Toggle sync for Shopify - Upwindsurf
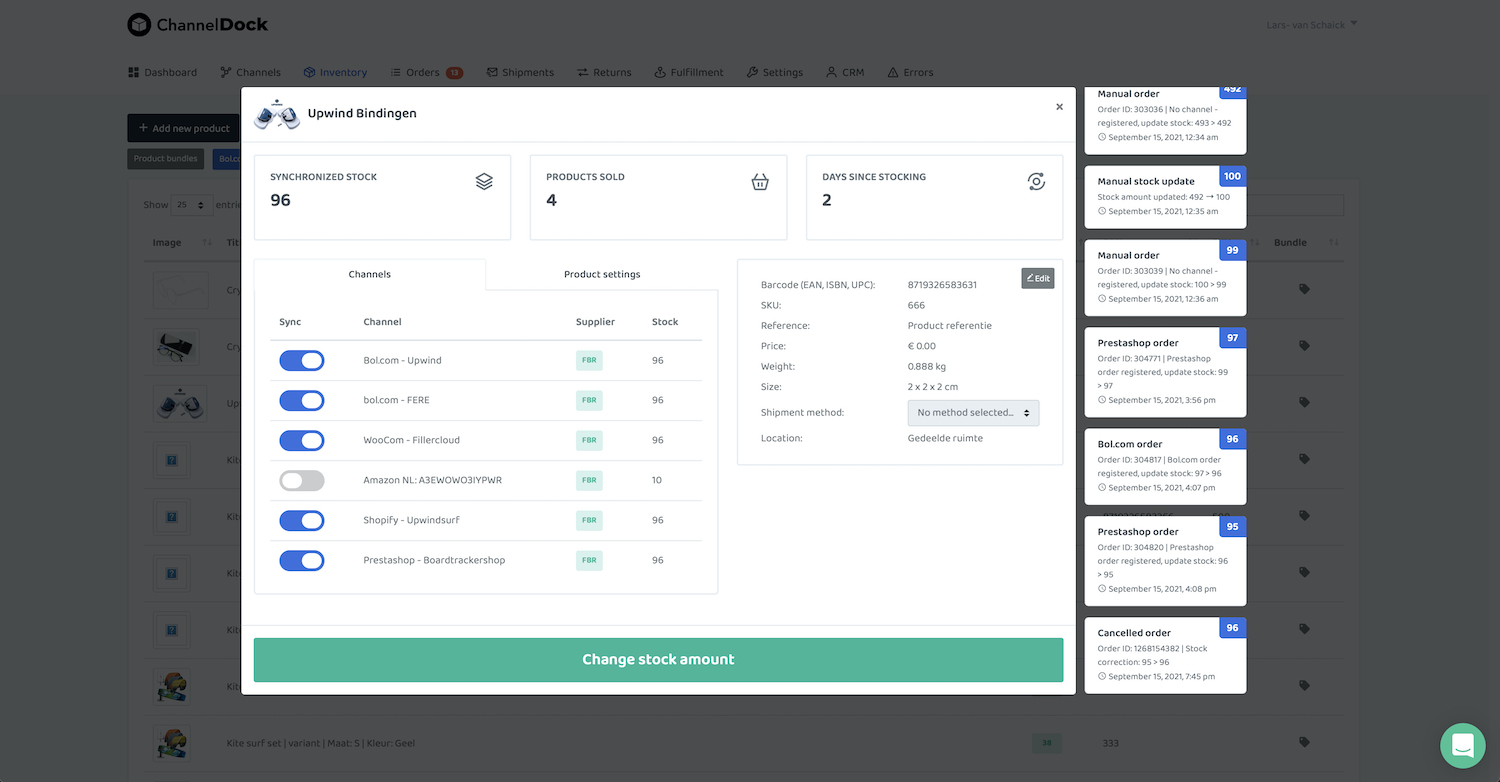Viewport: 1500px width, 782px height. coord(302,521)
